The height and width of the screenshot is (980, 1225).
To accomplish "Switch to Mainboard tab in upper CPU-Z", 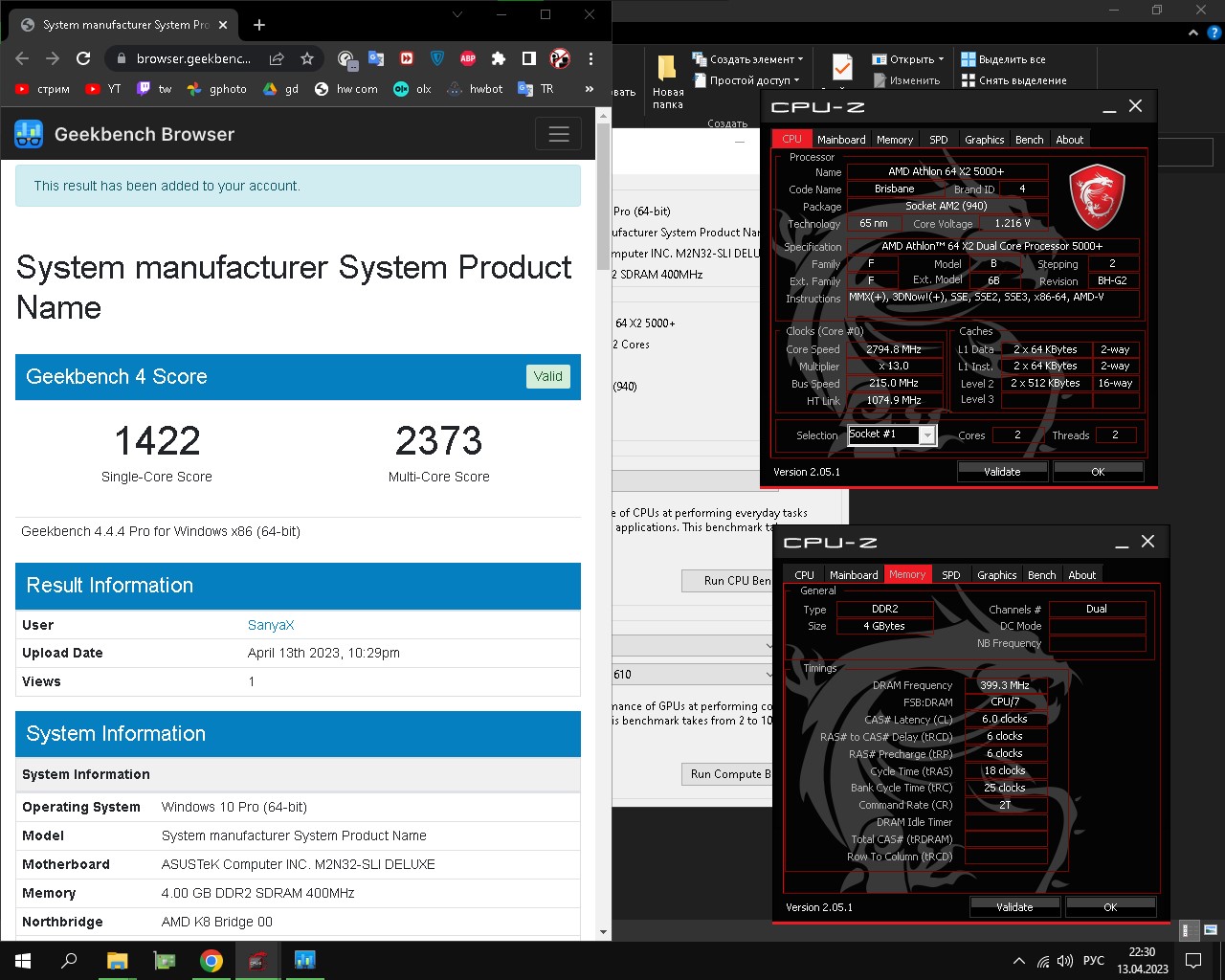I will click(x=841, y=140).
